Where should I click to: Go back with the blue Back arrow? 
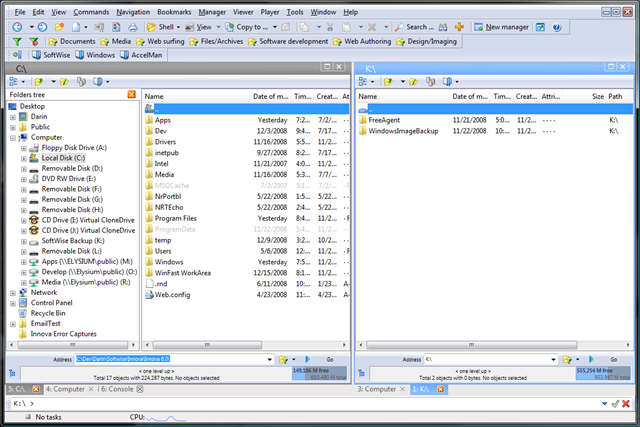tap(17, 27)
